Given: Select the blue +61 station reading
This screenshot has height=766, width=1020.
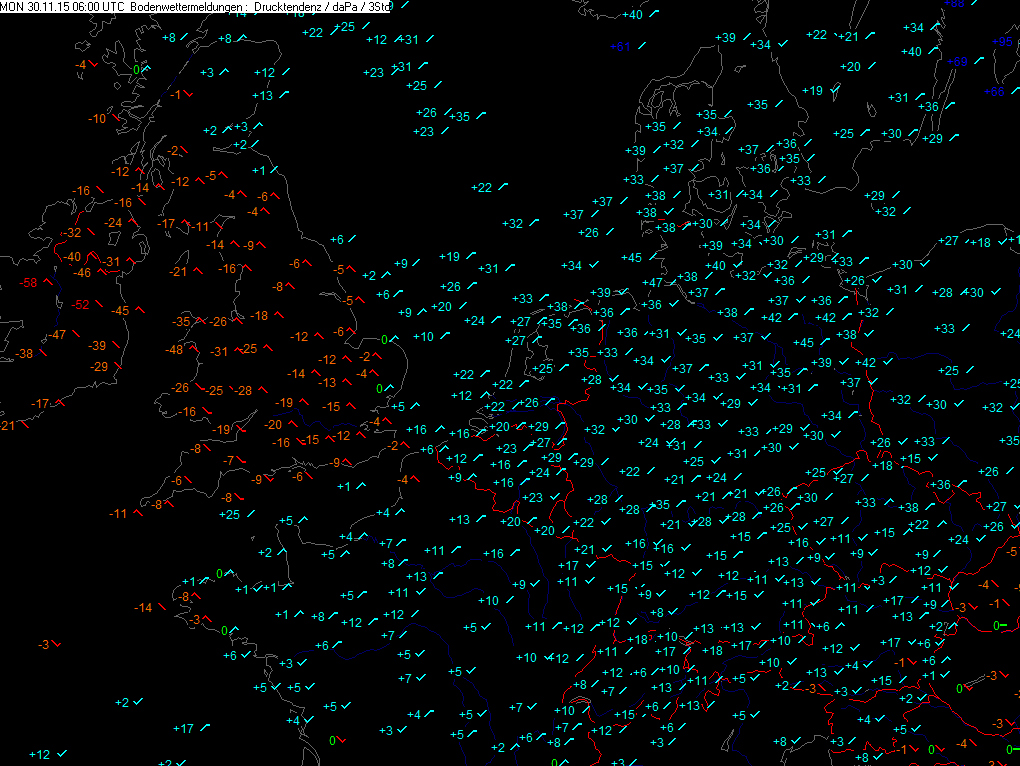Looking at the screenshot, I should (621, 46).
